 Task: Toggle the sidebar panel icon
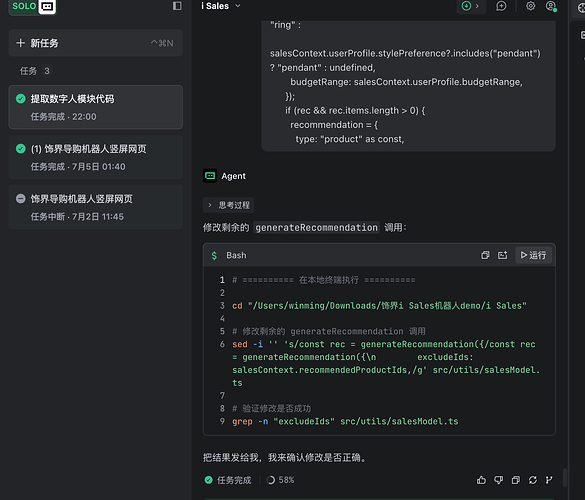click(177, 6)
